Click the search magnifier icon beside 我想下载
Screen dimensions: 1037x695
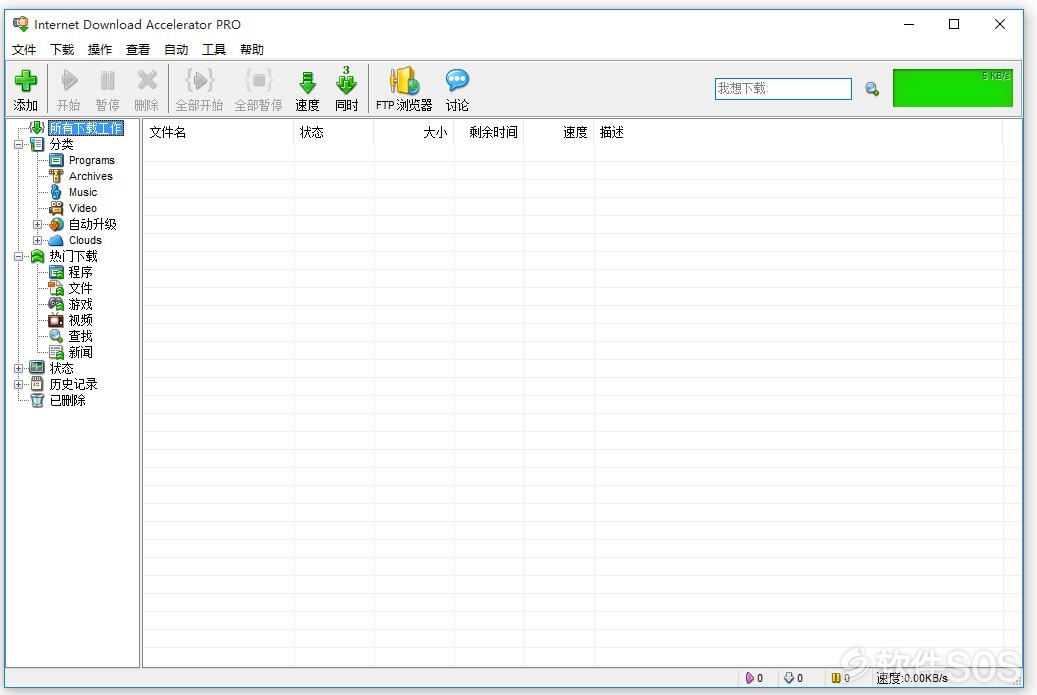click(x=872, y=89)
